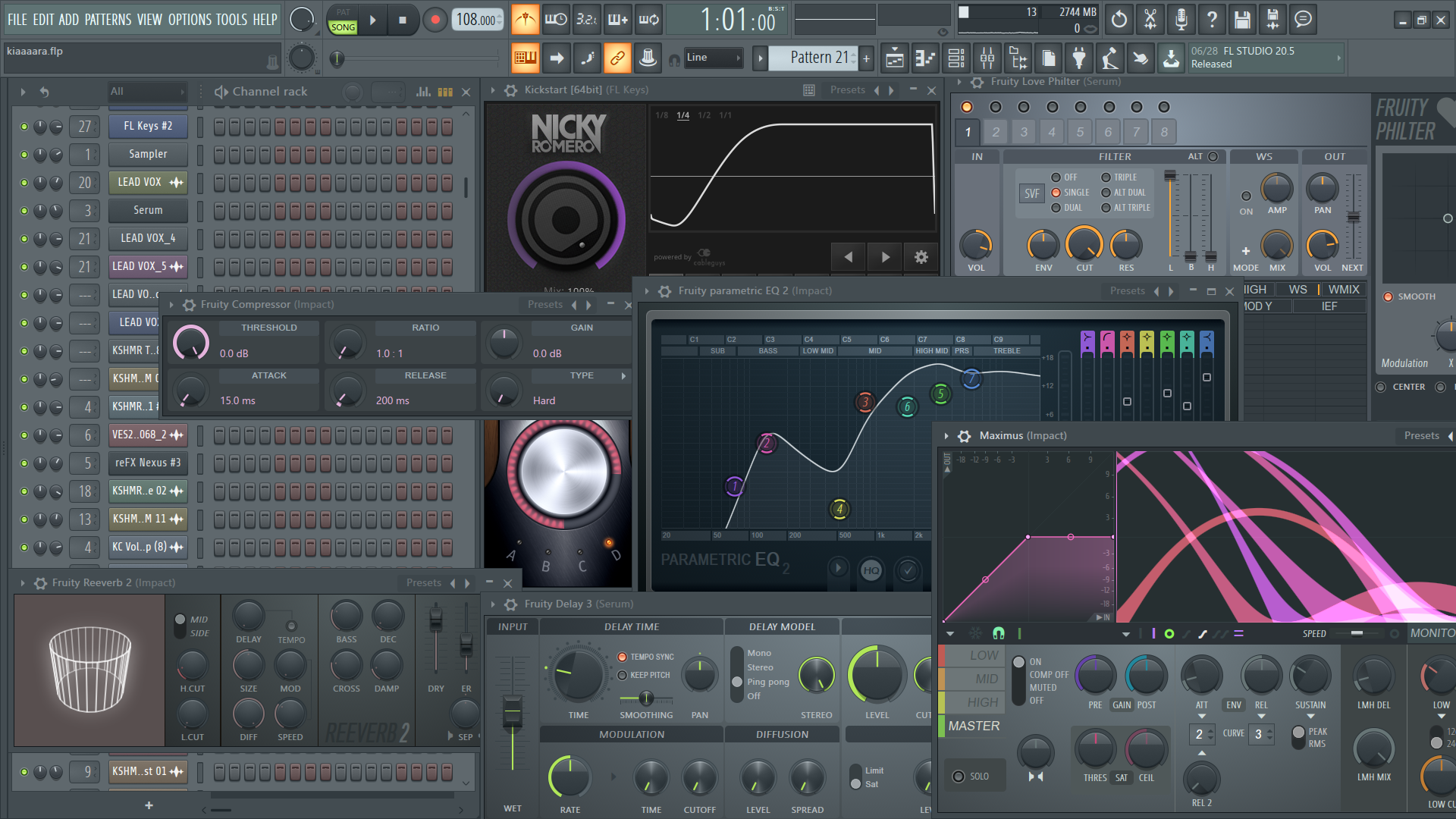Open the microphone one-click recording icon

click(x=1181, y=20)
